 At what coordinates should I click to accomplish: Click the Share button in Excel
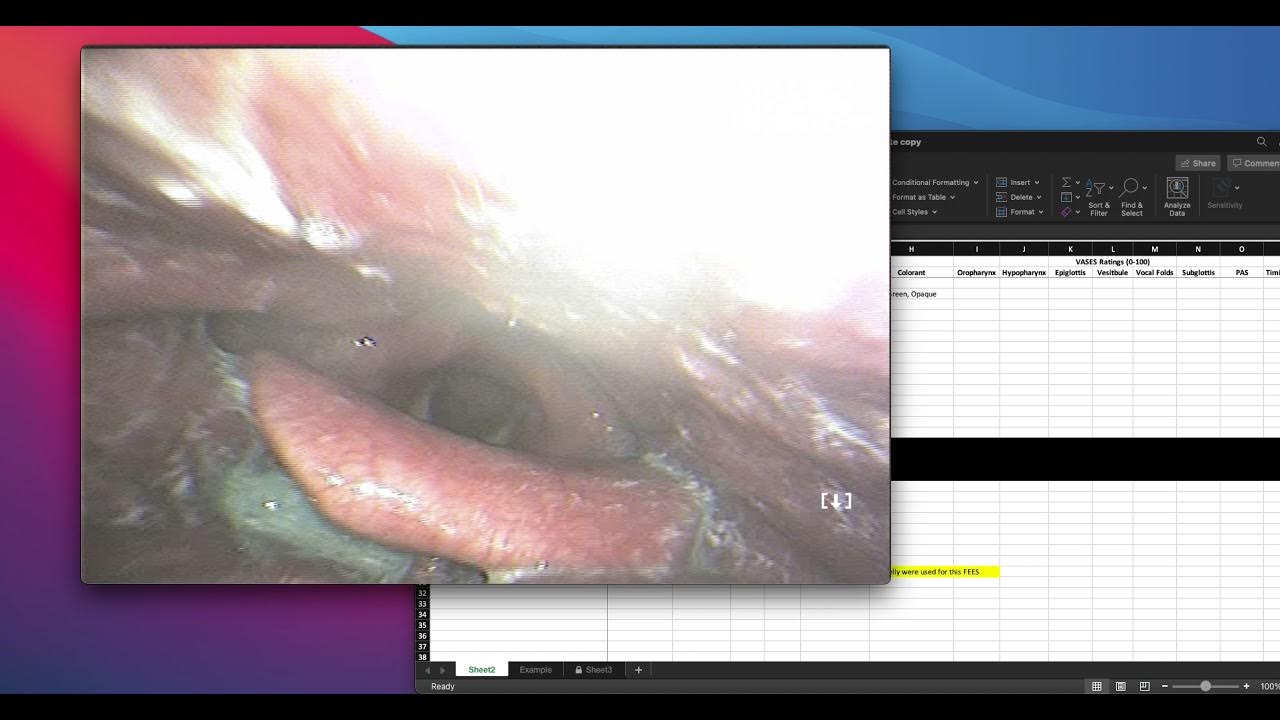pyautogui.click(x=1197, y=163)
